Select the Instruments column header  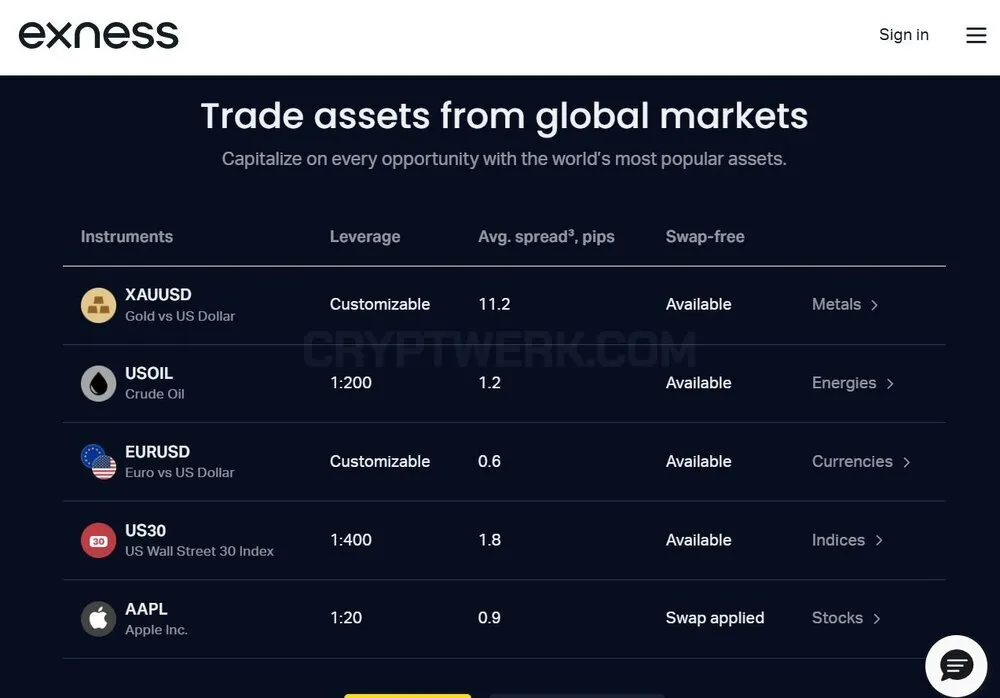pos(127,237)
